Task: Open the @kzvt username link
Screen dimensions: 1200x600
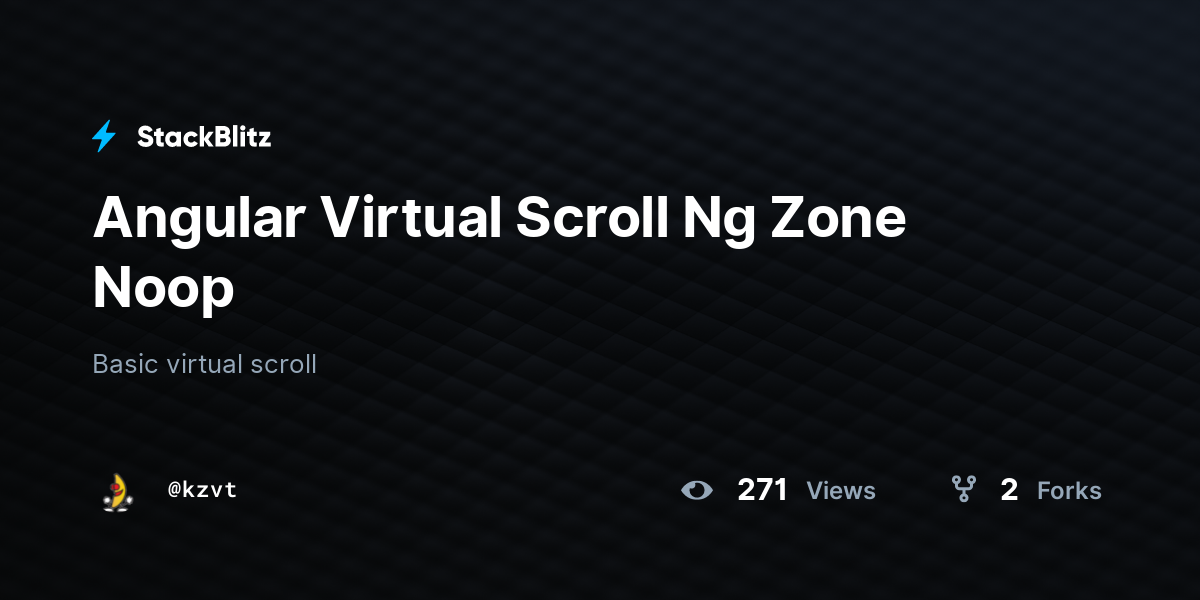Action: click(203, 490)
